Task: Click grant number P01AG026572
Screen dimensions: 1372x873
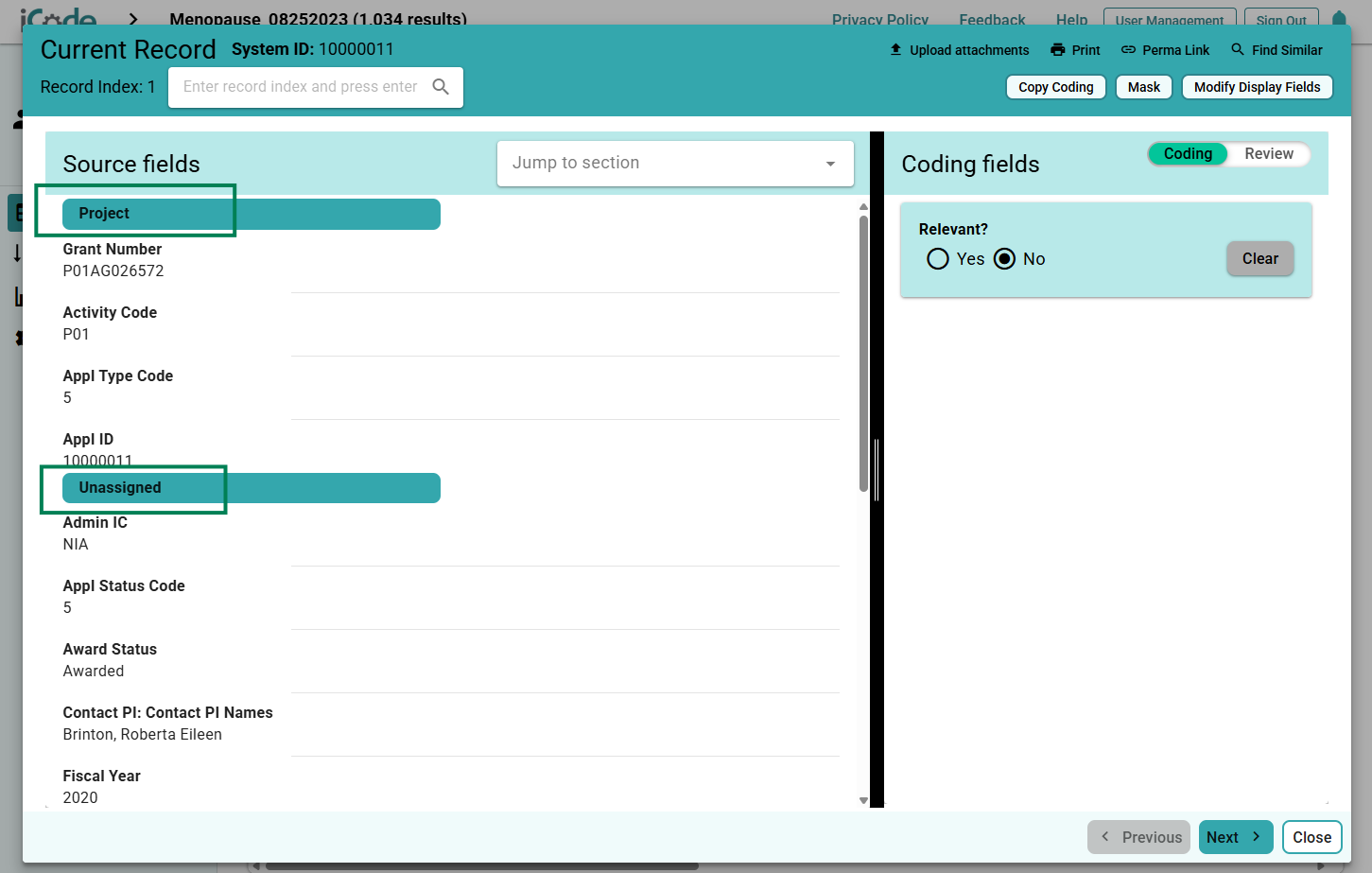Action: (113, 271)
